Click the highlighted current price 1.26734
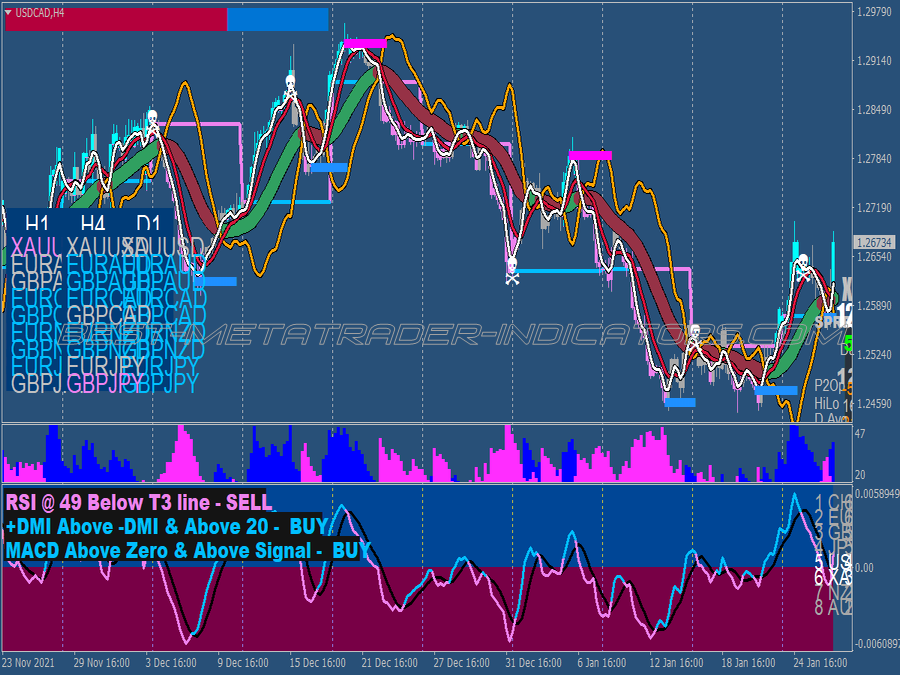 (x=875, y=243)
